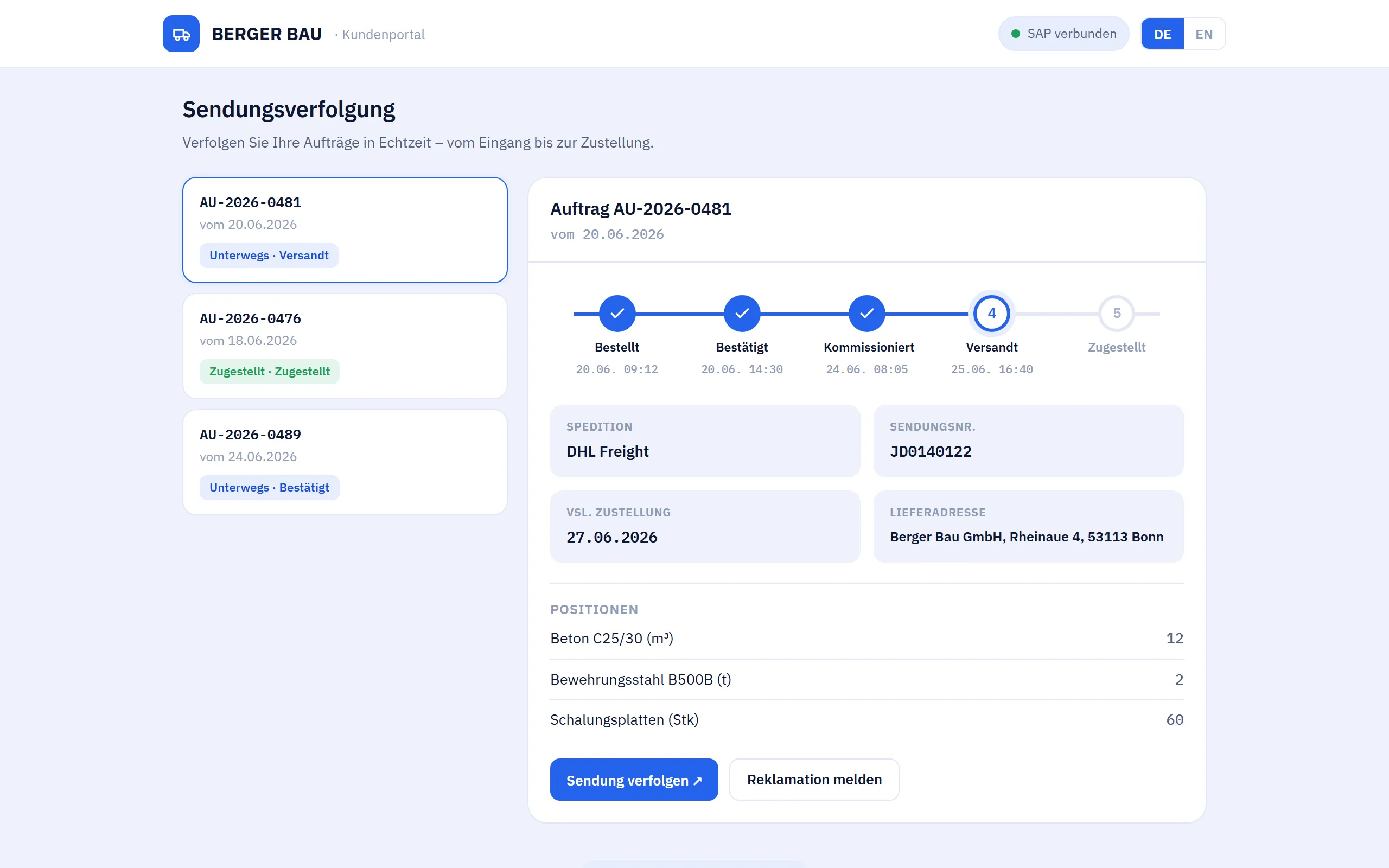Click the Unterwegs · Bestätigt status tag

tap(269, 487)
